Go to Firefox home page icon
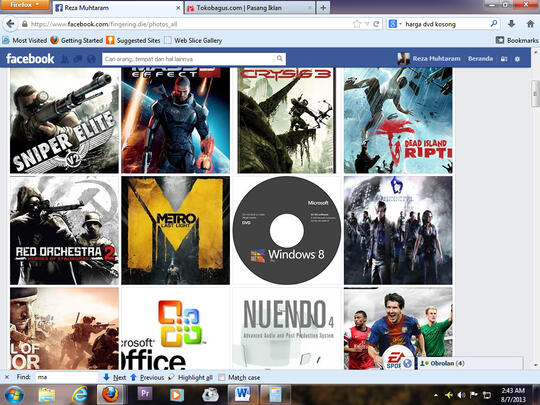Viewport: 540px width, 405px height. pyautogui.click(x=530, y=24)
